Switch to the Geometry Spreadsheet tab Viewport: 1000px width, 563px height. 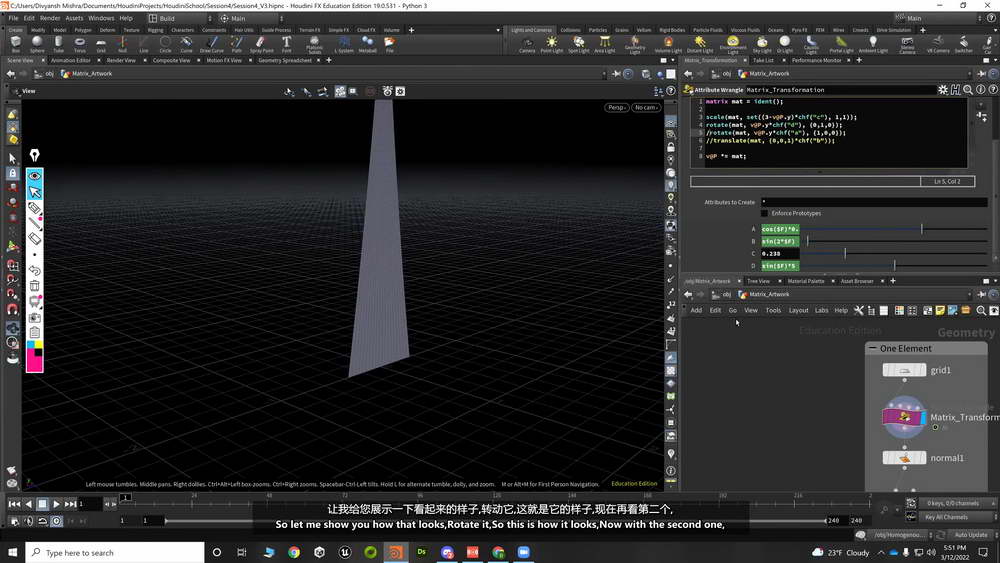(284, 61)
